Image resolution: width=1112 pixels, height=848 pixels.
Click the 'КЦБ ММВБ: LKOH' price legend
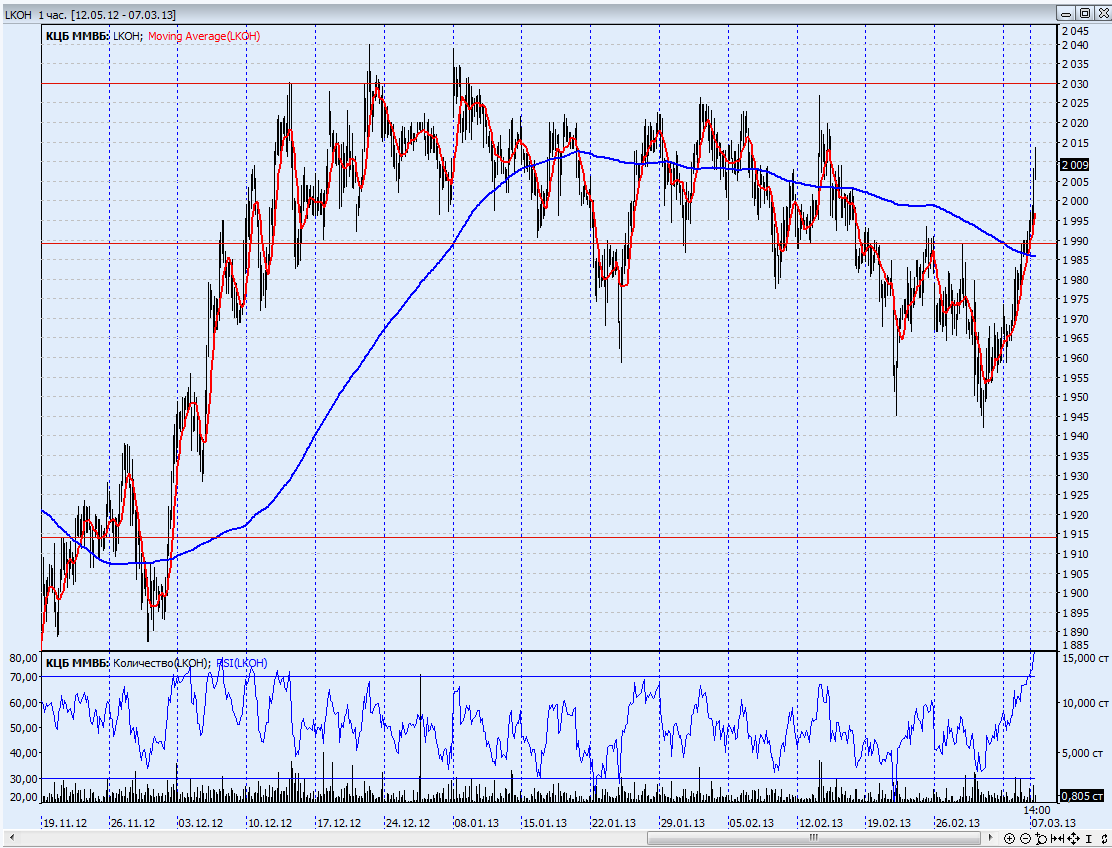tap(93, 36)
